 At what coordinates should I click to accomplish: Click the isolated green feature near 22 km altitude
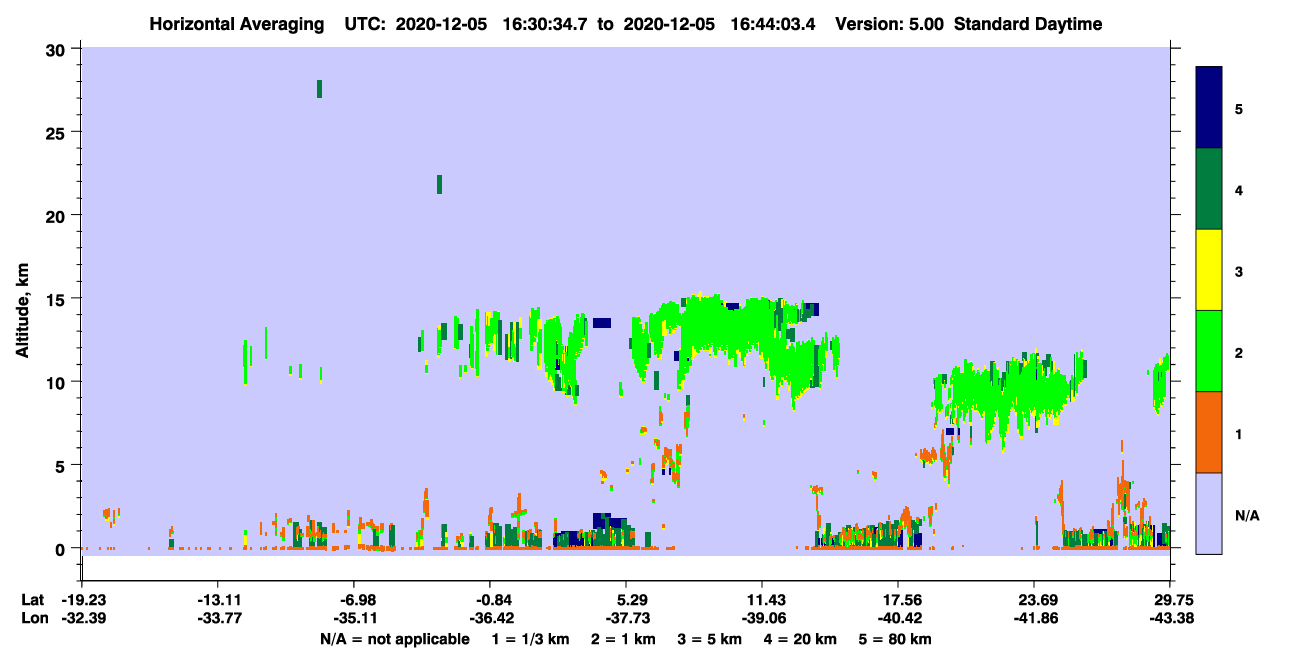[x=439, y=184]
